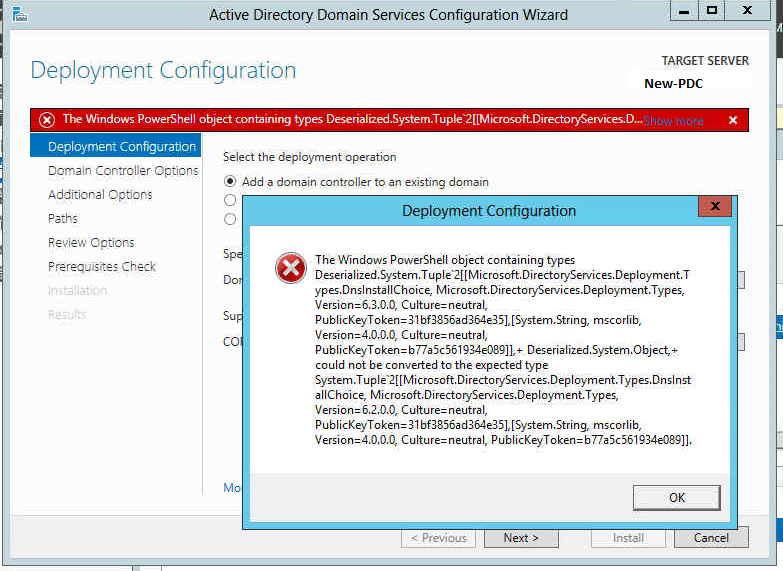This screenshot has height=571, width=783.
Task: Click the 'Select the deployment operation' text
Action: tap(310, 157)
